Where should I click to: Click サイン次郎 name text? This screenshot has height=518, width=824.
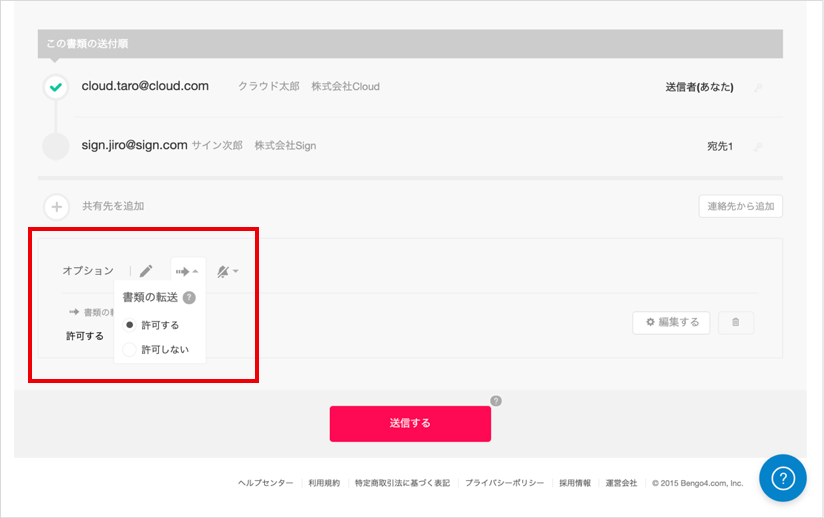click(217, 146)
